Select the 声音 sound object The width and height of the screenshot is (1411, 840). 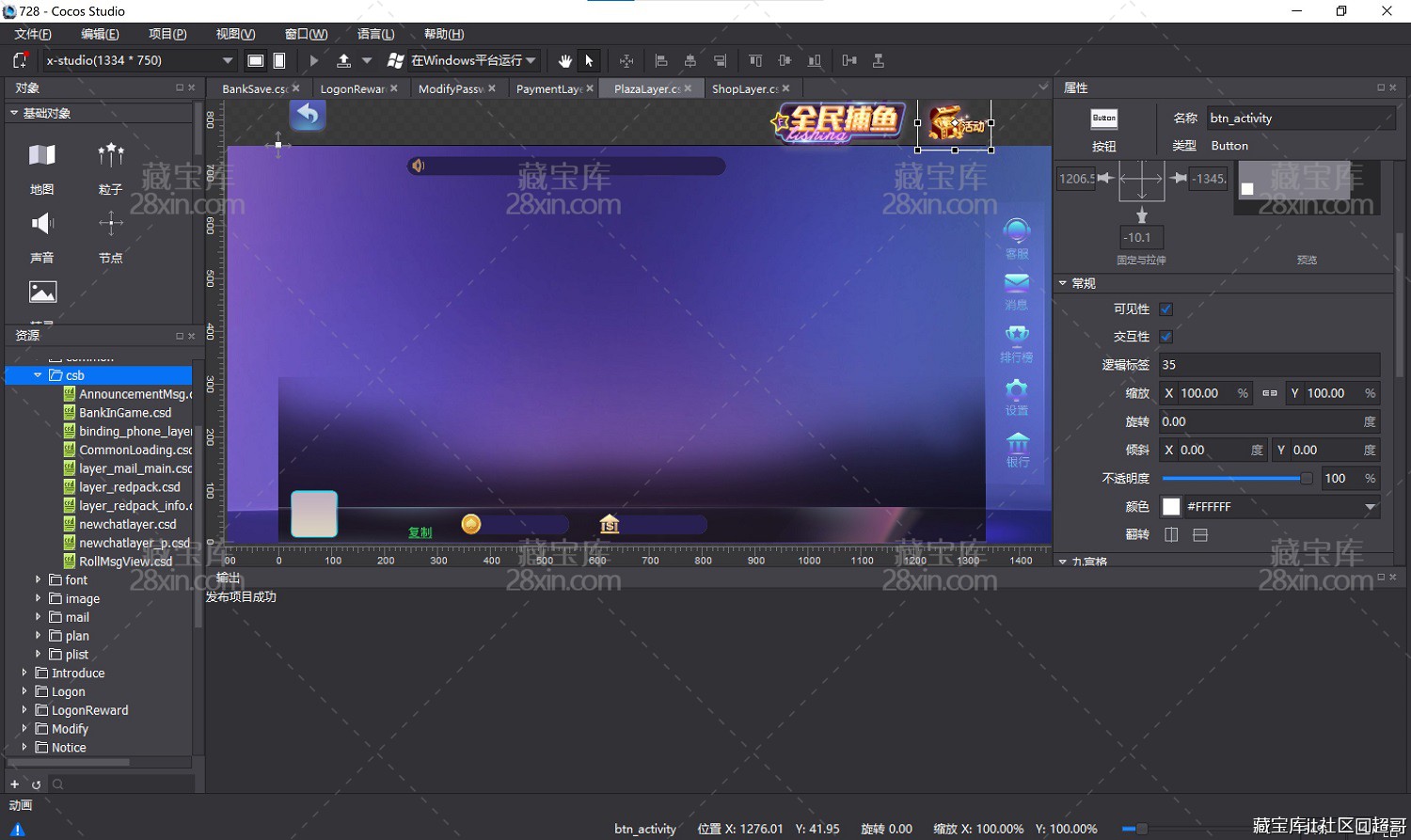click(42, 237)
